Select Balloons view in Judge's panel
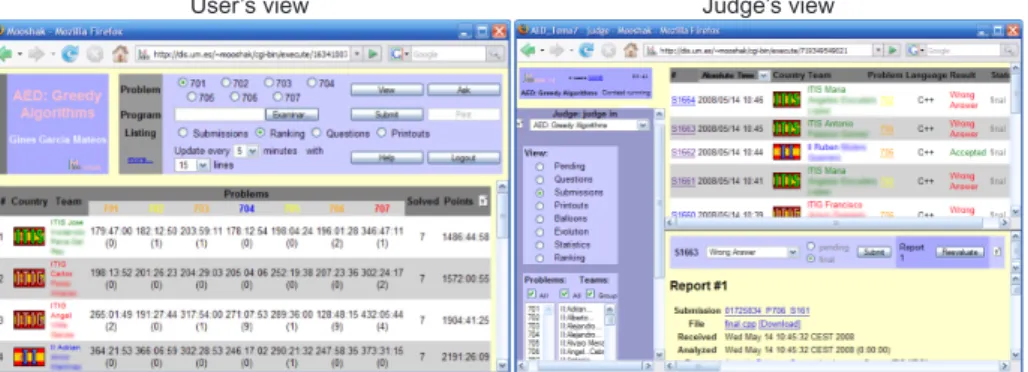The image size is (1028, 372). (540, 218)
